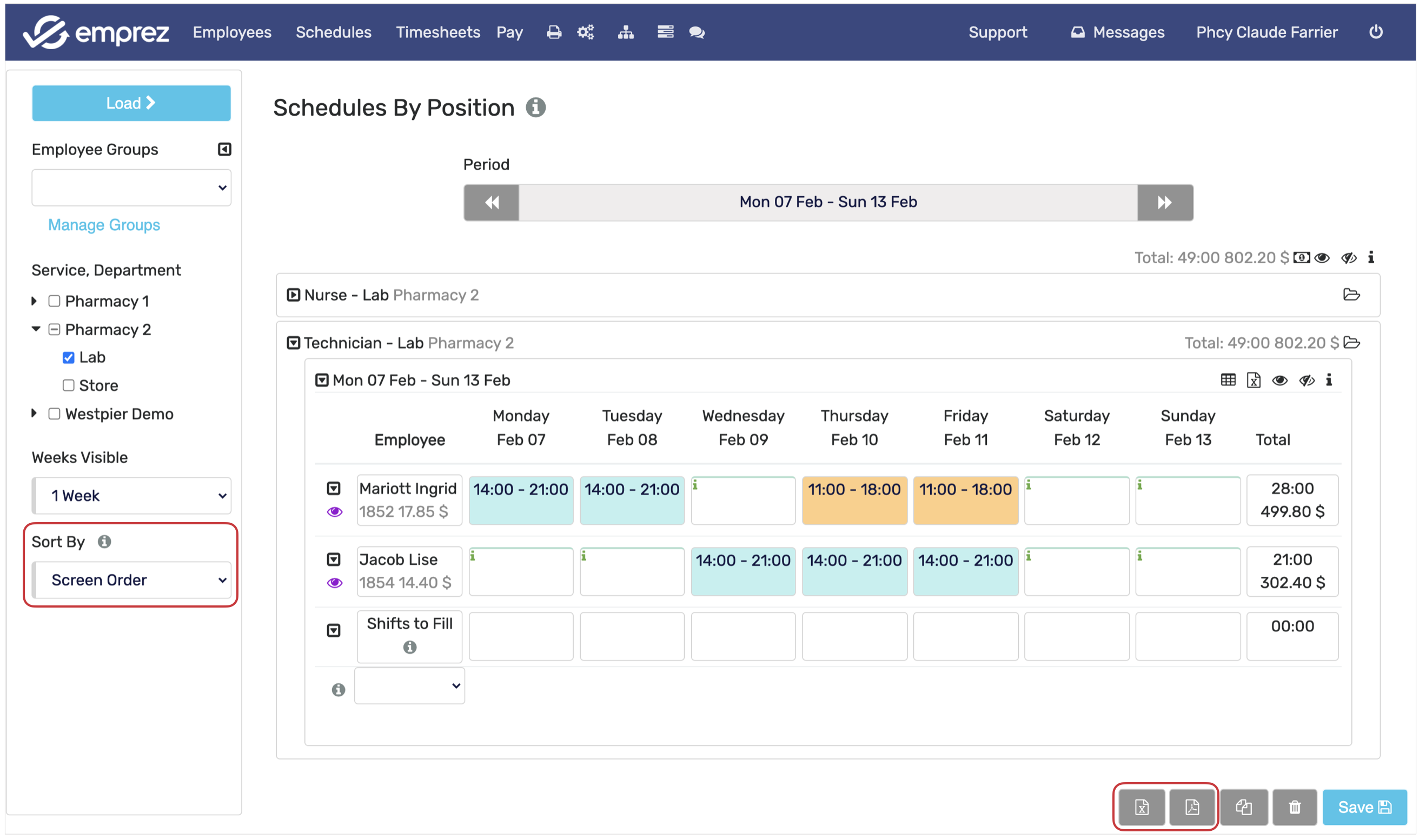Open the Timesheets menu
Viewport: 1419px width, 840px height.
coord(437,32)
